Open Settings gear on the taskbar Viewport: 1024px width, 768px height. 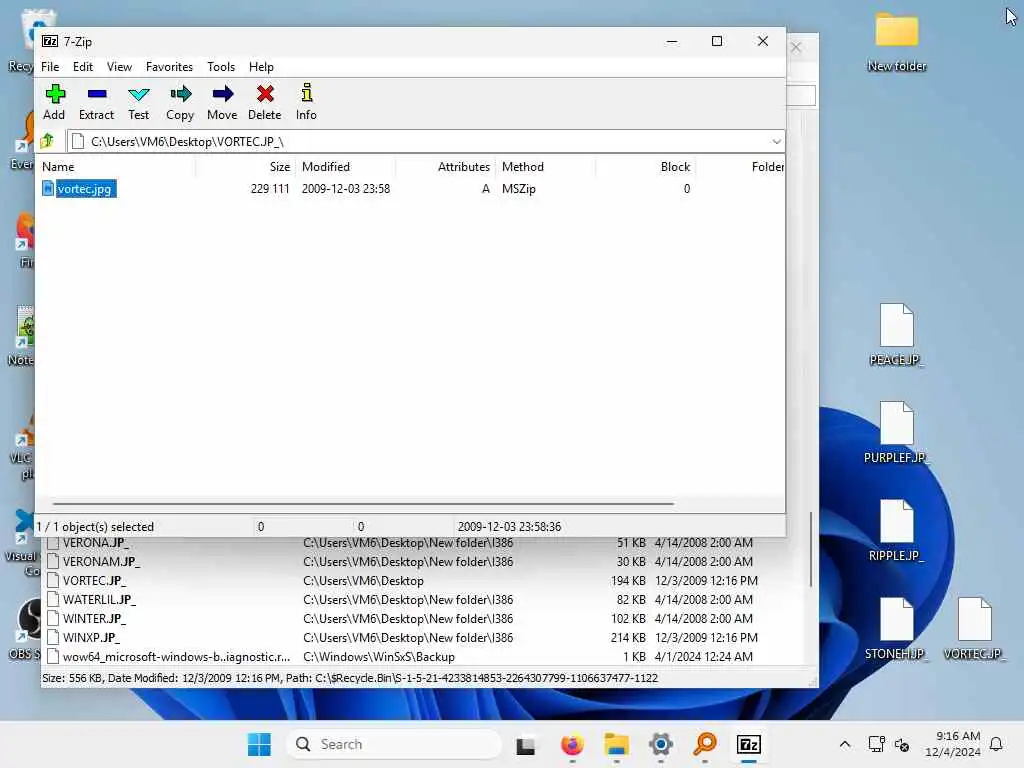pos(661,744)
